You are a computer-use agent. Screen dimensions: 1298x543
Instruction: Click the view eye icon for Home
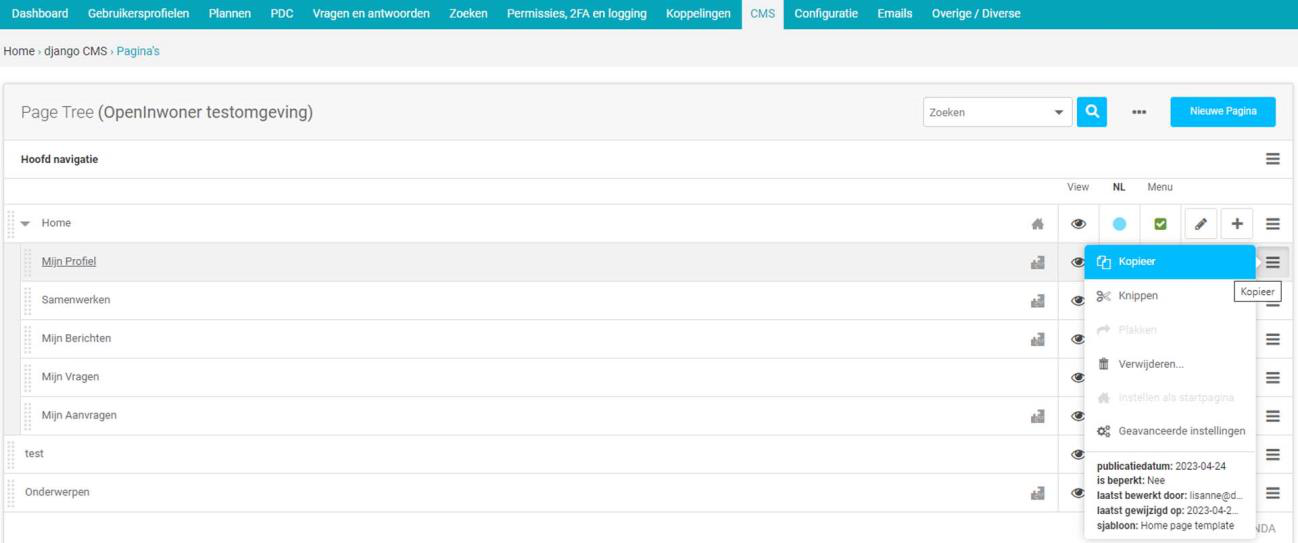[1078, 224]
